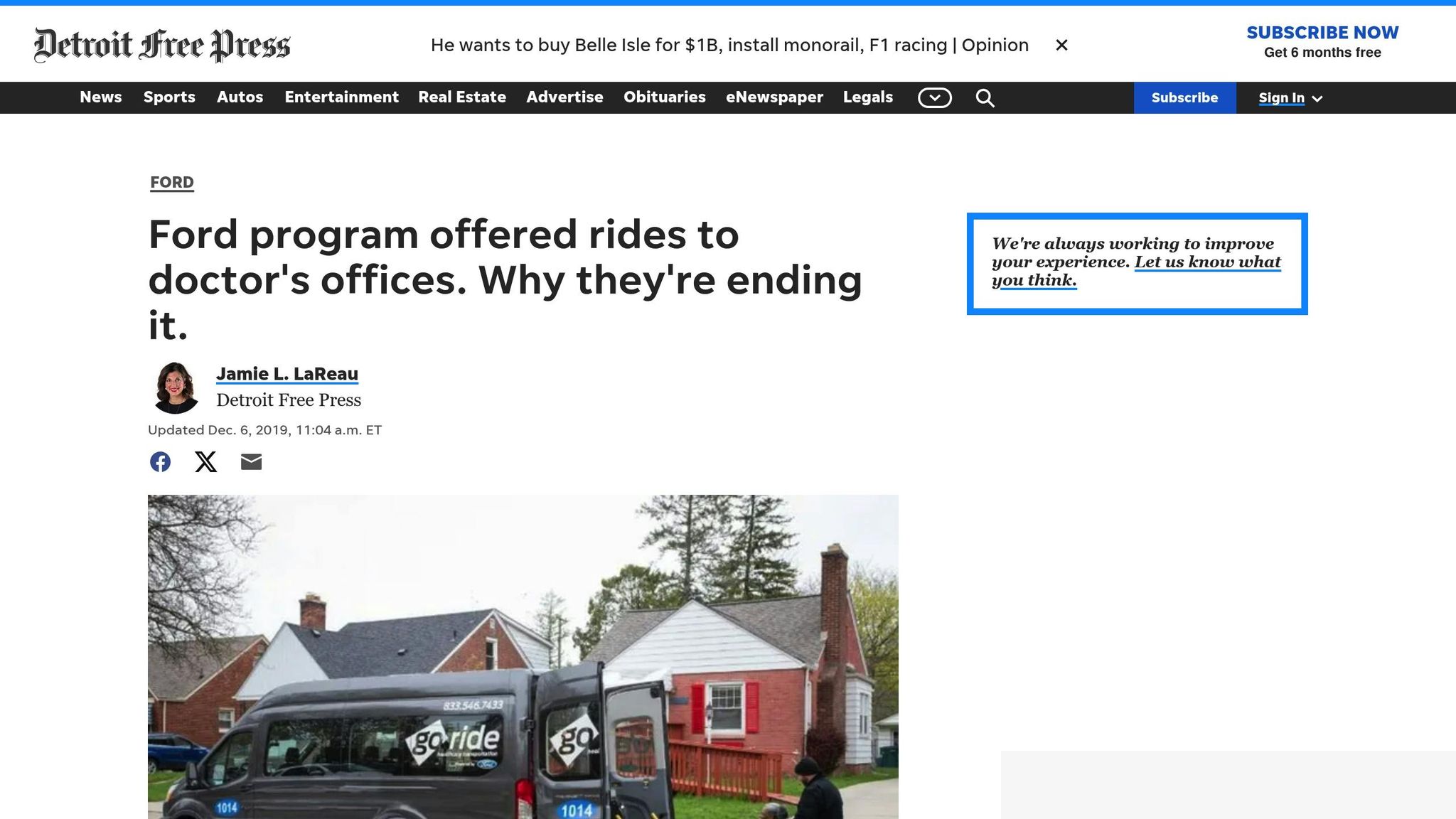Open the Autos menu item
This screenshot has width=1456, height=819.
[x=240, y=97]
